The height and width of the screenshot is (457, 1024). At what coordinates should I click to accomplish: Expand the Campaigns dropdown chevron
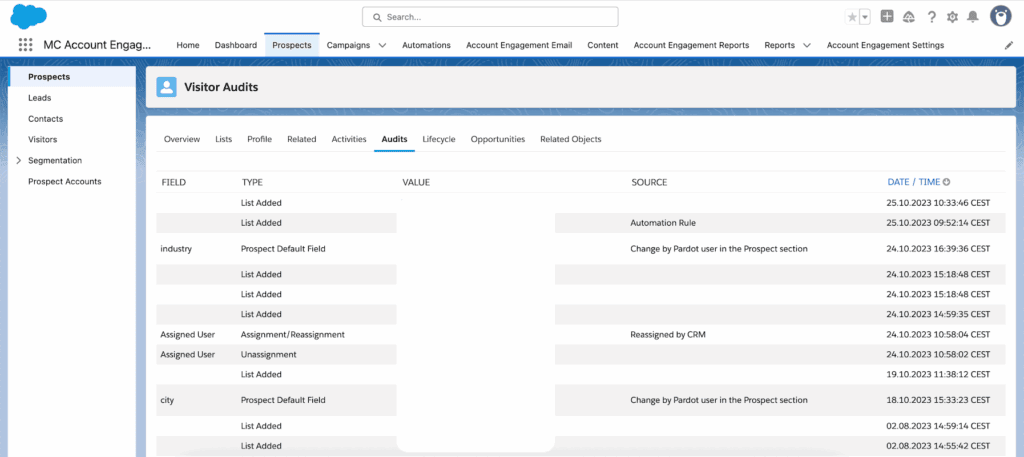tap(382, 46)
